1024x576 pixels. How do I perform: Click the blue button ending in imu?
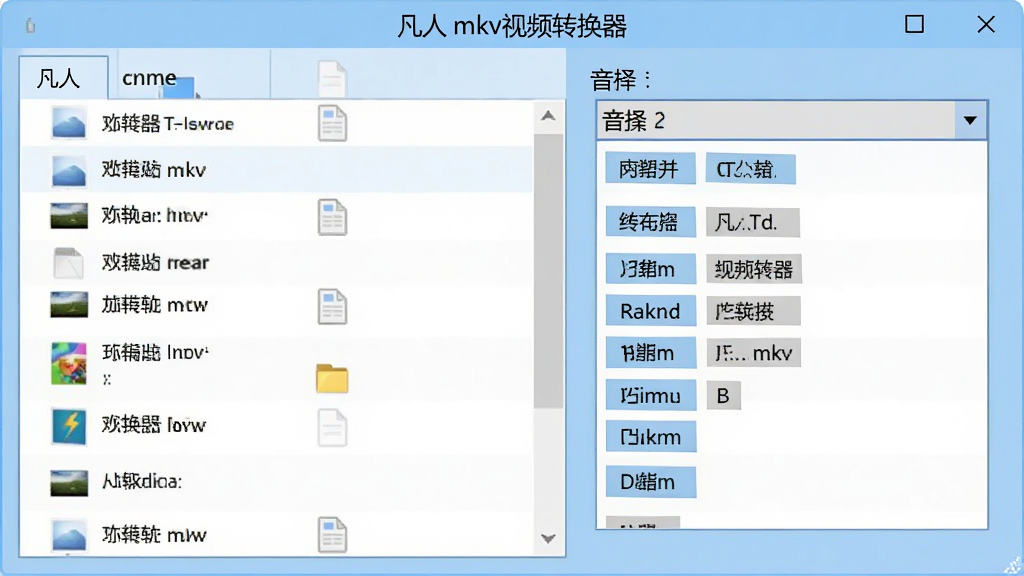click(650, 396)
